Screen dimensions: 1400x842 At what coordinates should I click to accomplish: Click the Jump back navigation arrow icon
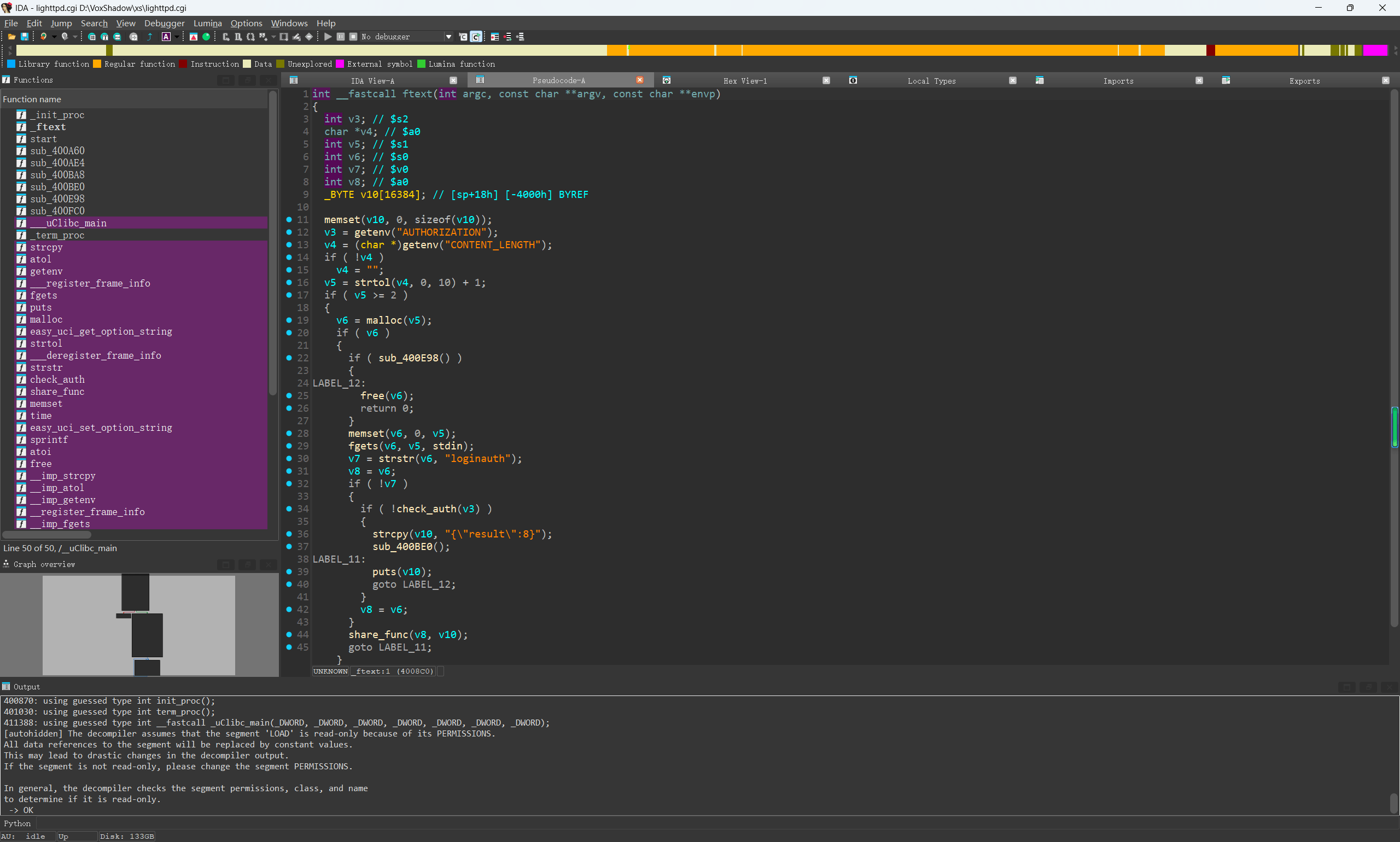[43, 37]
